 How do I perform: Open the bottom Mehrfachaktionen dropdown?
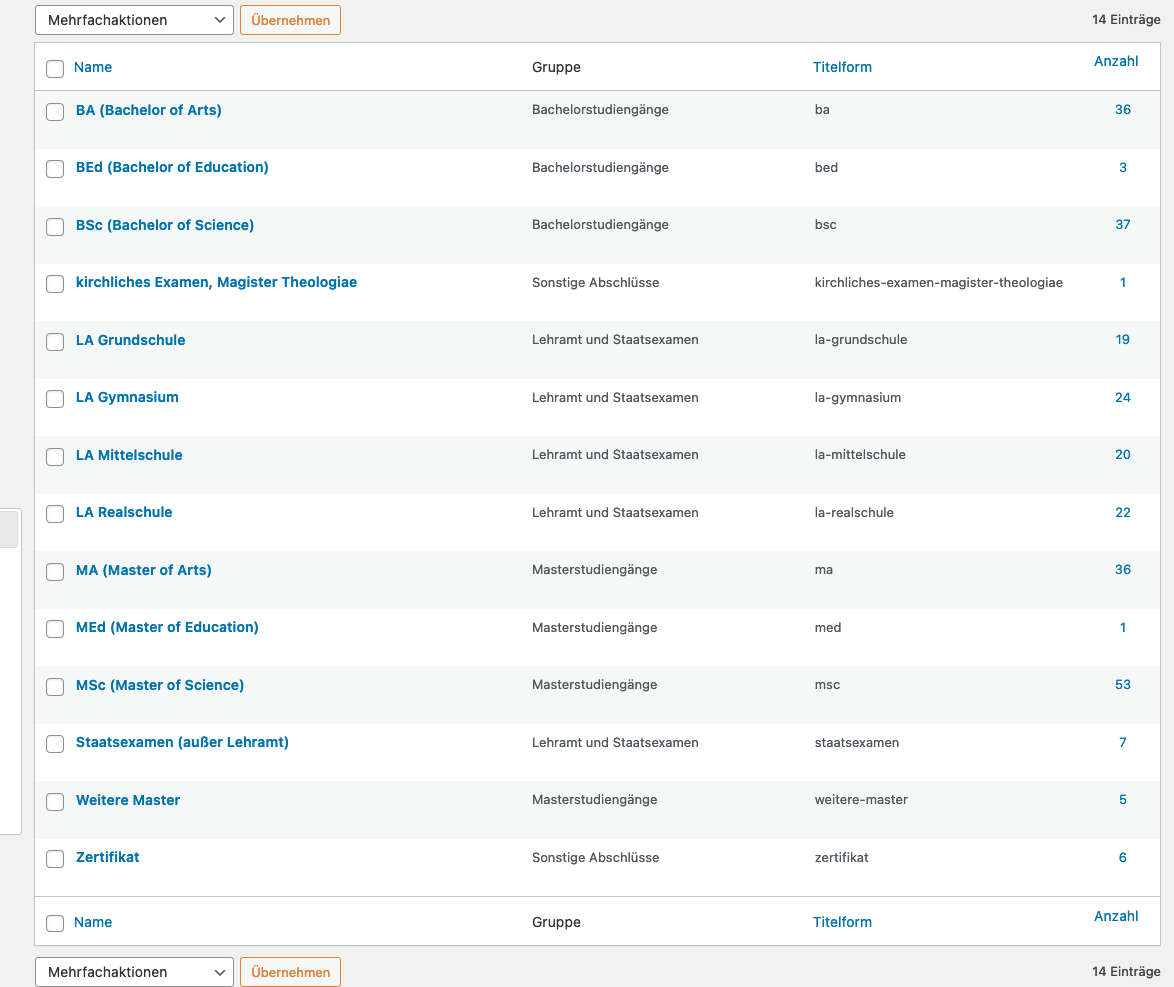click(134, 971)
